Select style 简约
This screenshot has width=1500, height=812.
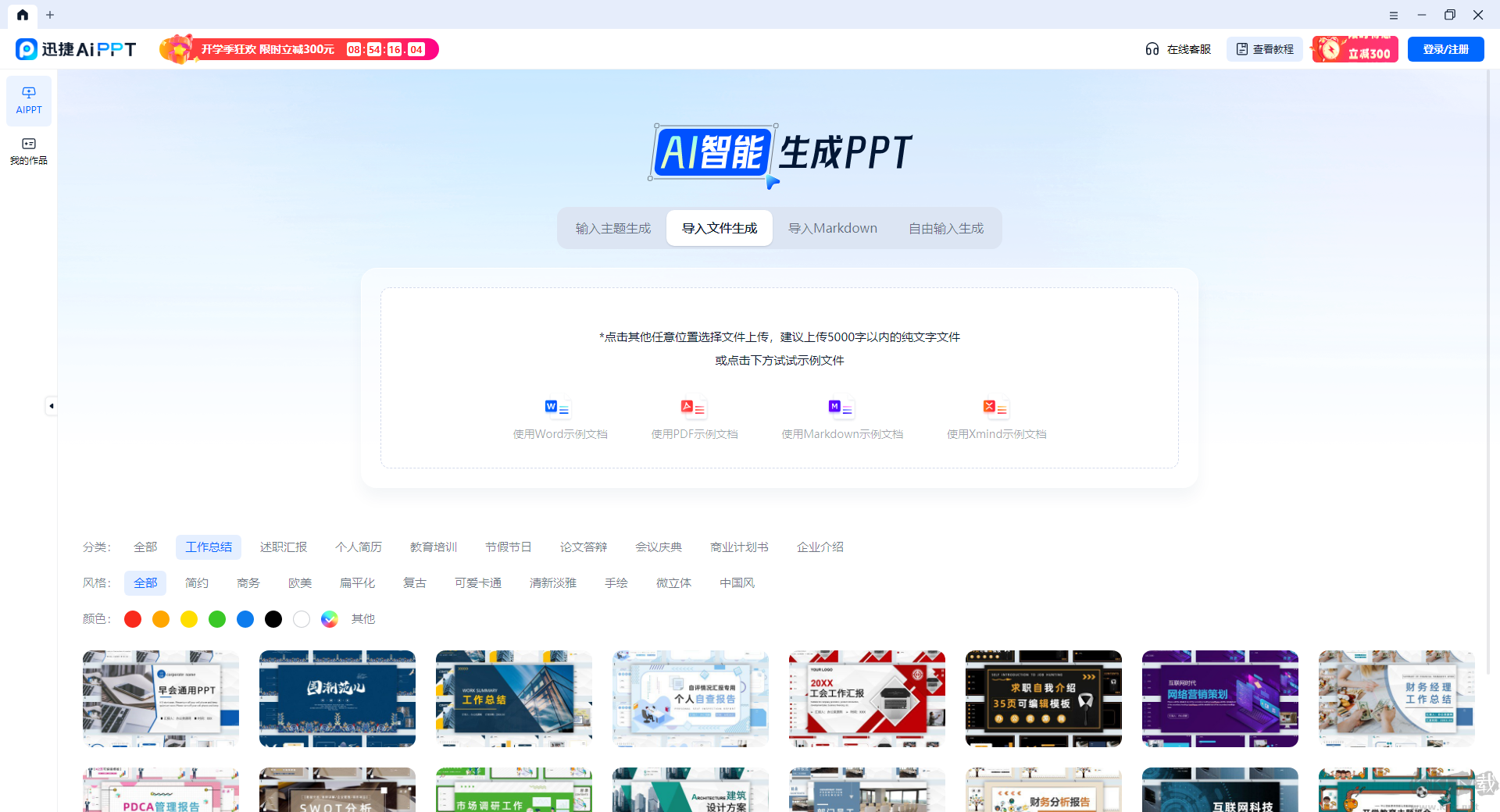click(x=197, y=583)
